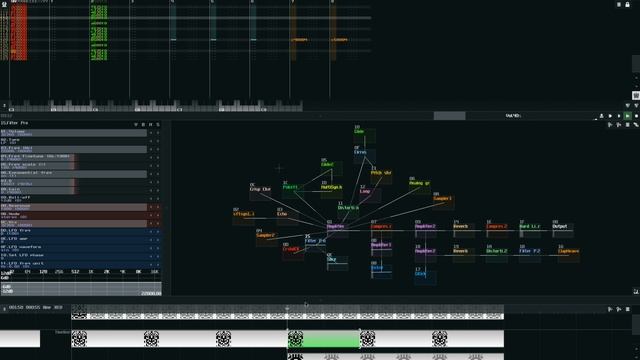Click the 11.LFO freq unit controller row
Viewport: 640px width, 360px height.
73,264
